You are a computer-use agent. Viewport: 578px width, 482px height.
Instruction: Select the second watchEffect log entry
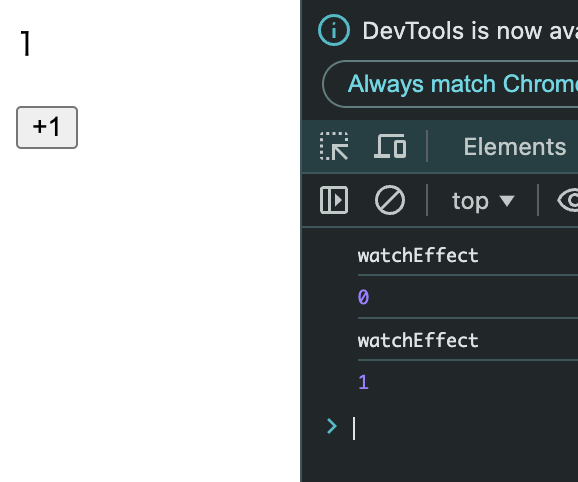[x=418, y=340]
